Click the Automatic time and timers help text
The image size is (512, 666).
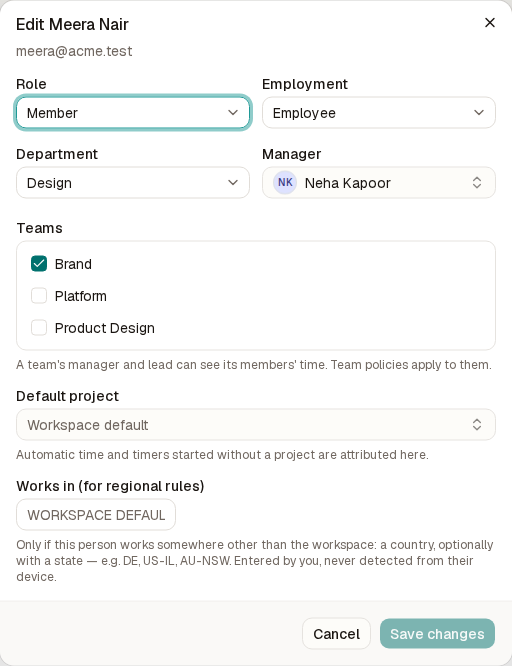(222, 455)
